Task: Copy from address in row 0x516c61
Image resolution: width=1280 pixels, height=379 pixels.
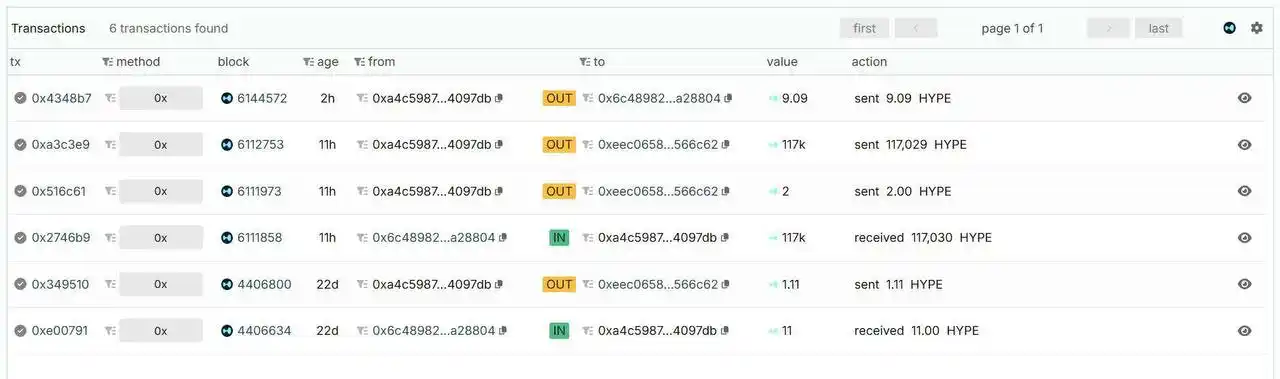Action: coord(499,191)
